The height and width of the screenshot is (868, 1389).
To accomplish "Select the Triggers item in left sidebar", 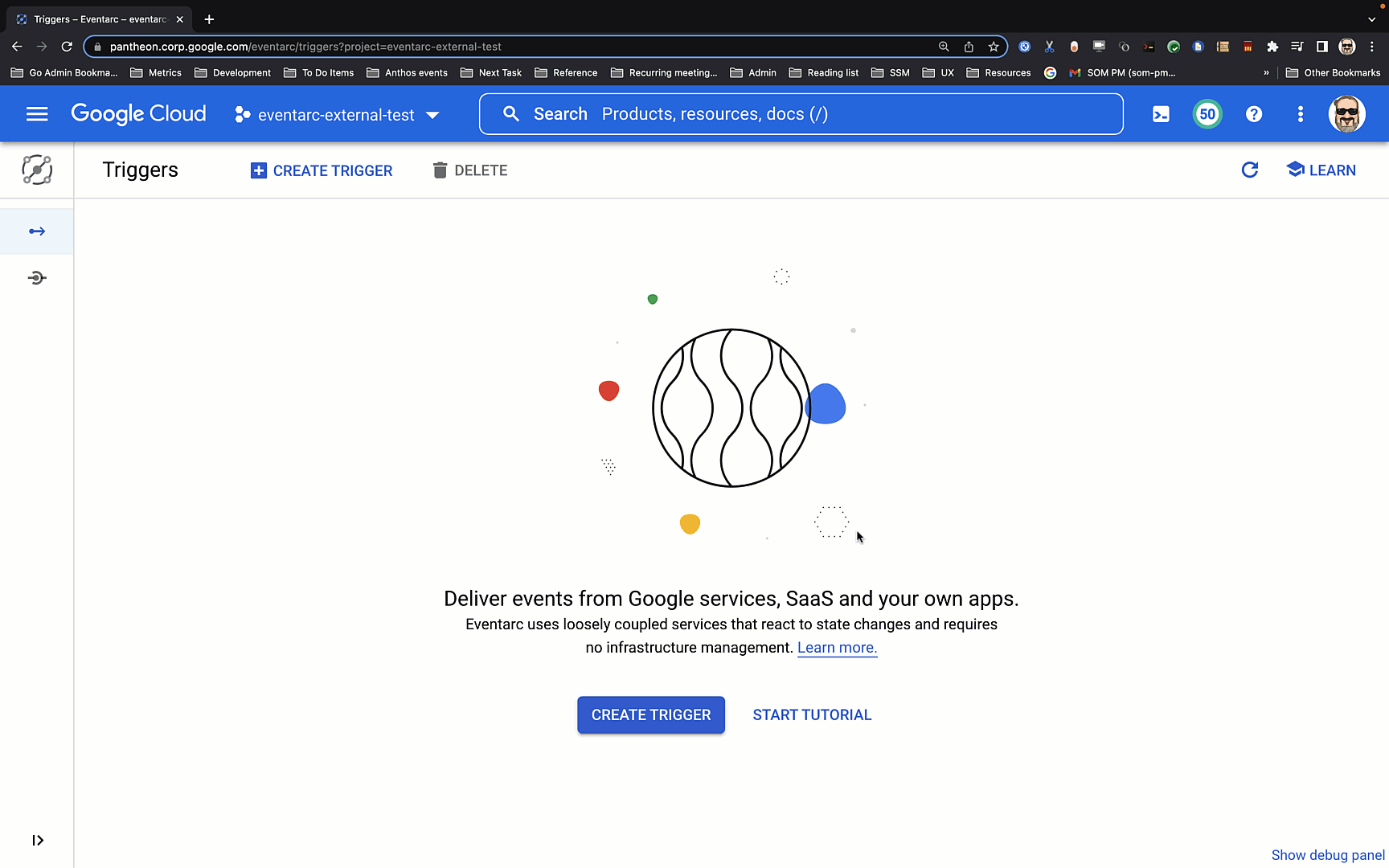I will 37,231.
